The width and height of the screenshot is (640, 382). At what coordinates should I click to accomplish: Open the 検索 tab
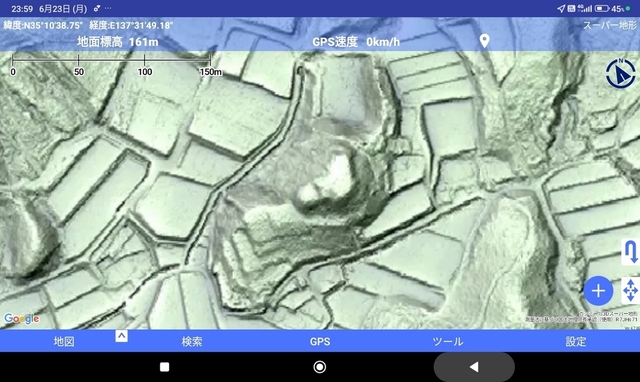pyautogui.click(x=192, y=341)
